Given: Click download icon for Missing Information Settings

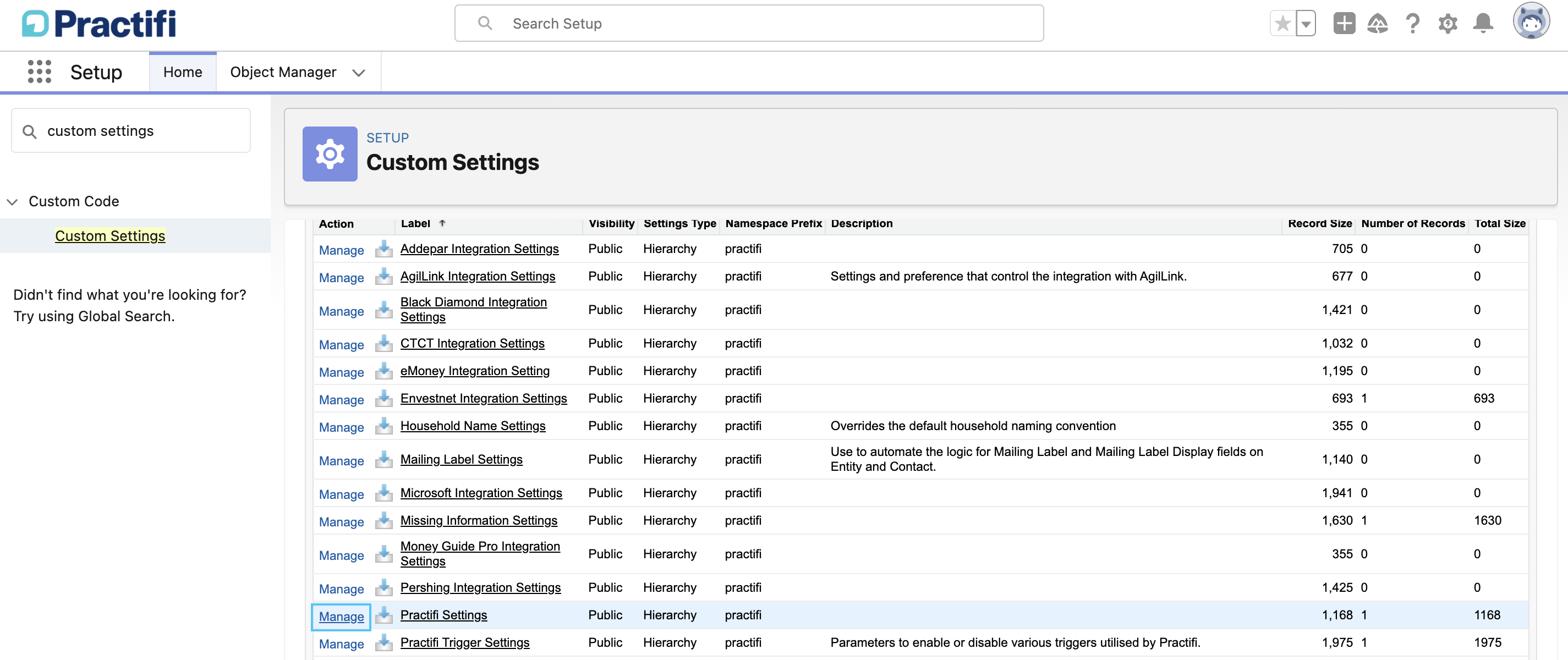Looking at the screenshot, I should pos(383,520).
